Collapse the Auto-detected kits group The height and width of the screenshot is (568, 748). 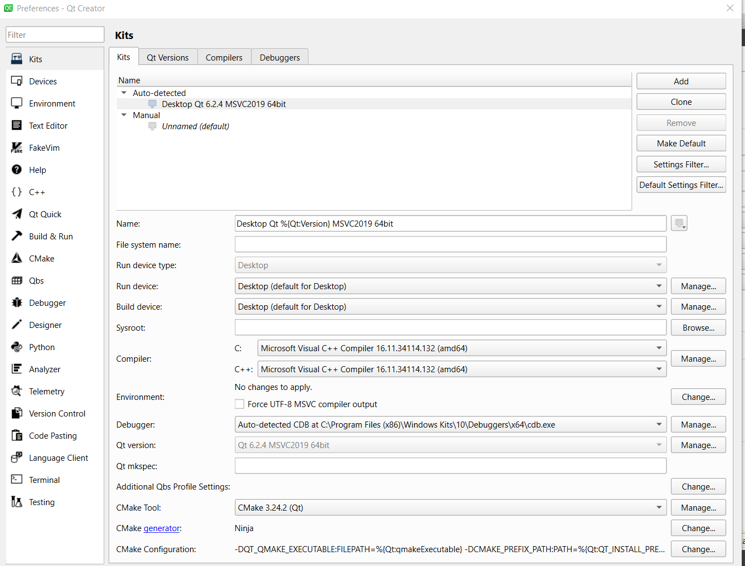124,93
